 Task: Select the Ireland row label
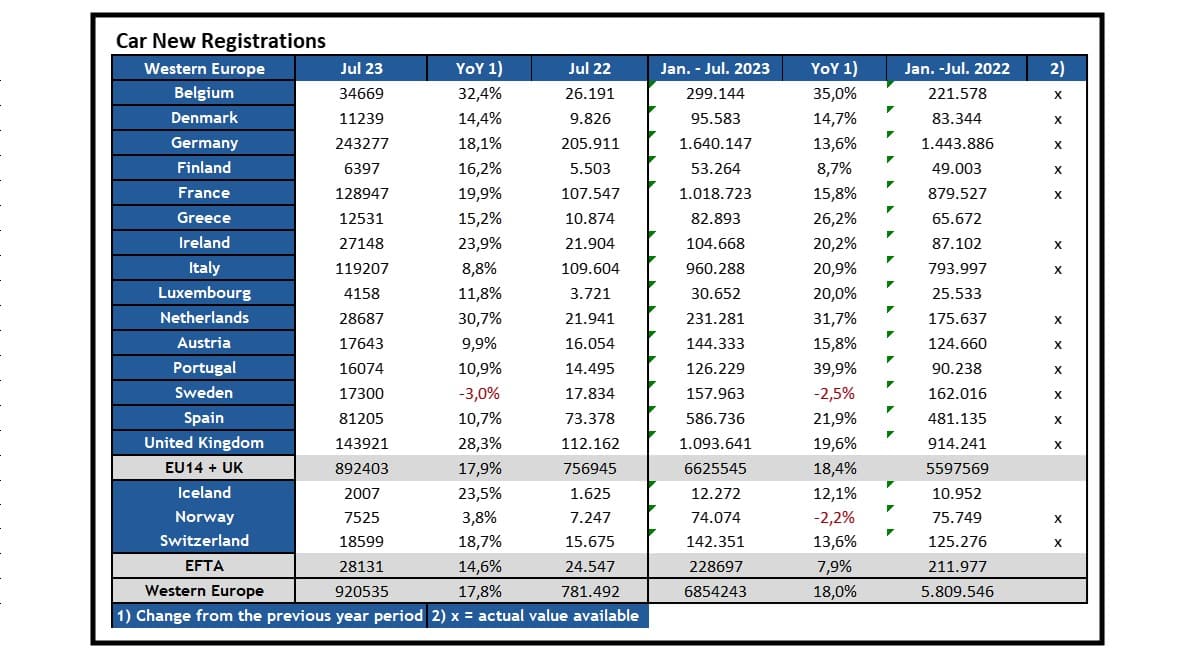(x=204, y=243)
